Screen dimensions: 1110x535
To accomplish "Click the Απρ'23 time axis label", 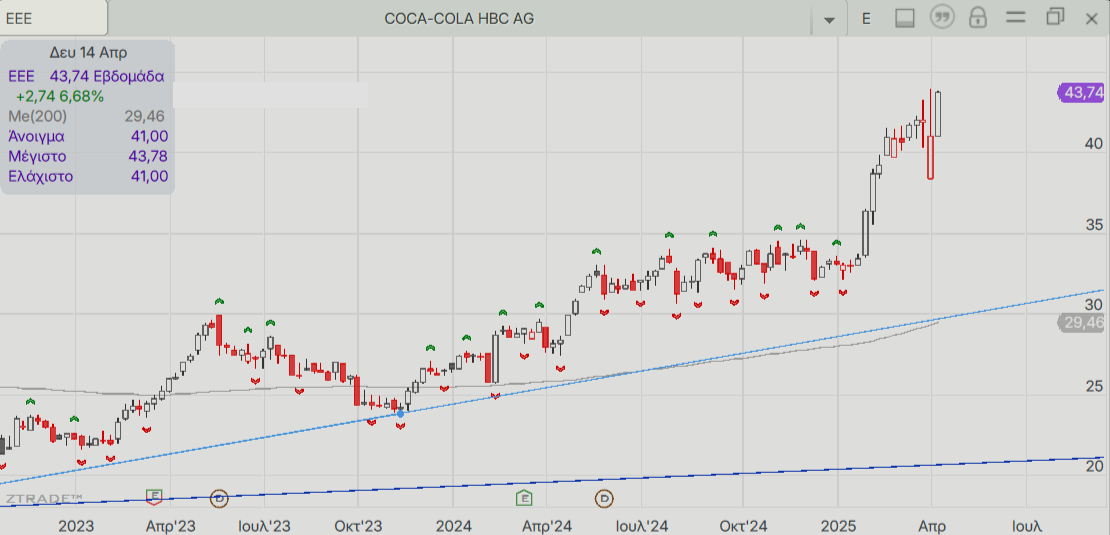I will point(171,527).
